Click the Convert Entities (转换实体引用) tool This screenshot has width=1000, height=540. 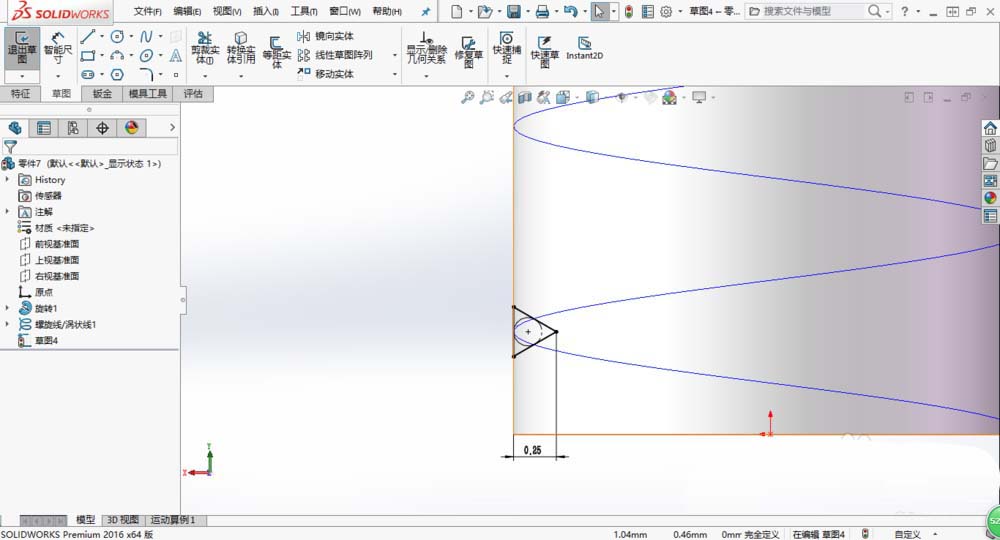[240, 48]
